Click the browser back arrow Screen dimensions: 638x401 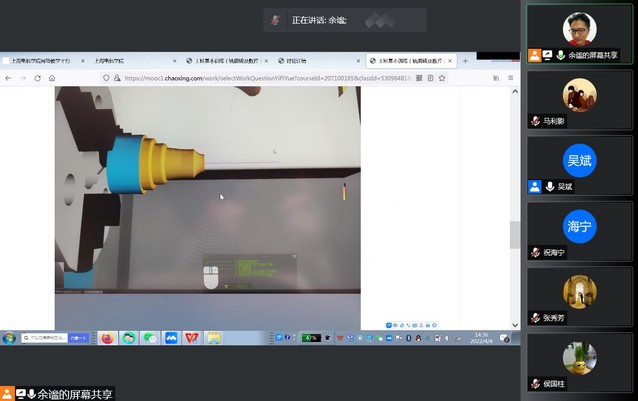pyautogui.click(x=10, y=78)
